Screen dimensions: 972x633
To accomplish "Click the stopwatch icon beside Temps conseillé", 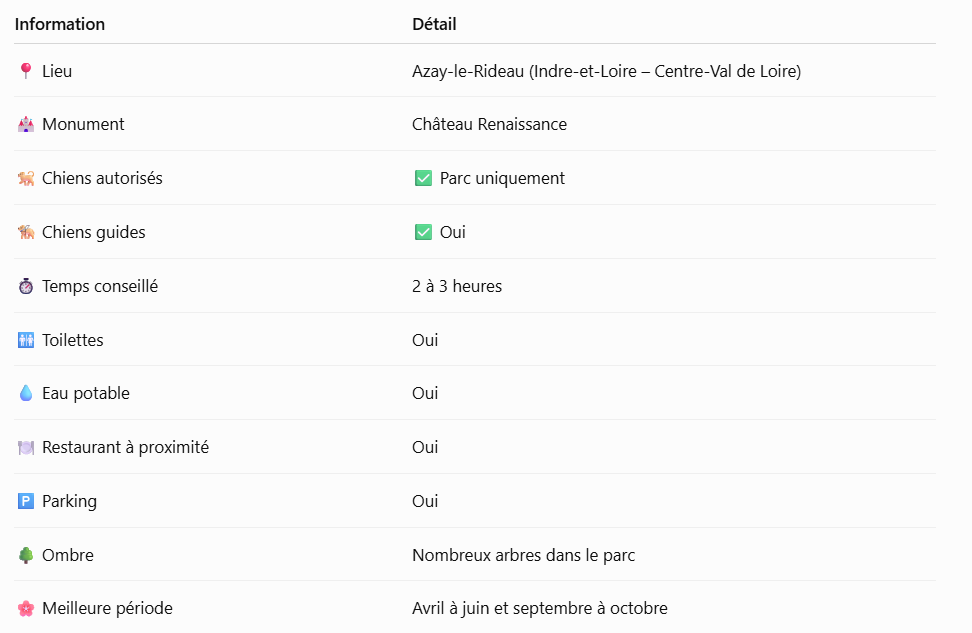I will coord(26,286).
